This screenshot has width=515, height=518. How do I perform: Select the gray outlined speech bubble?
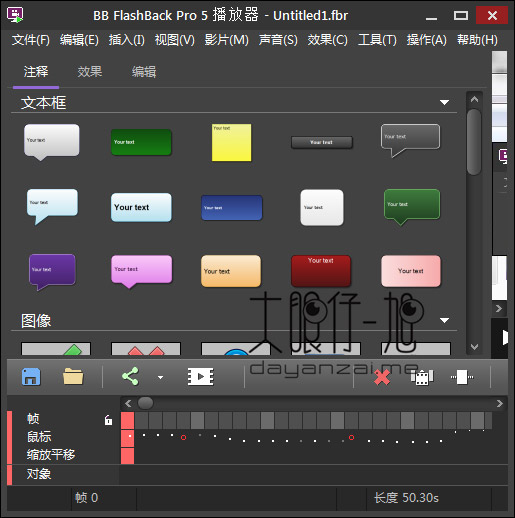coord(410,141)
